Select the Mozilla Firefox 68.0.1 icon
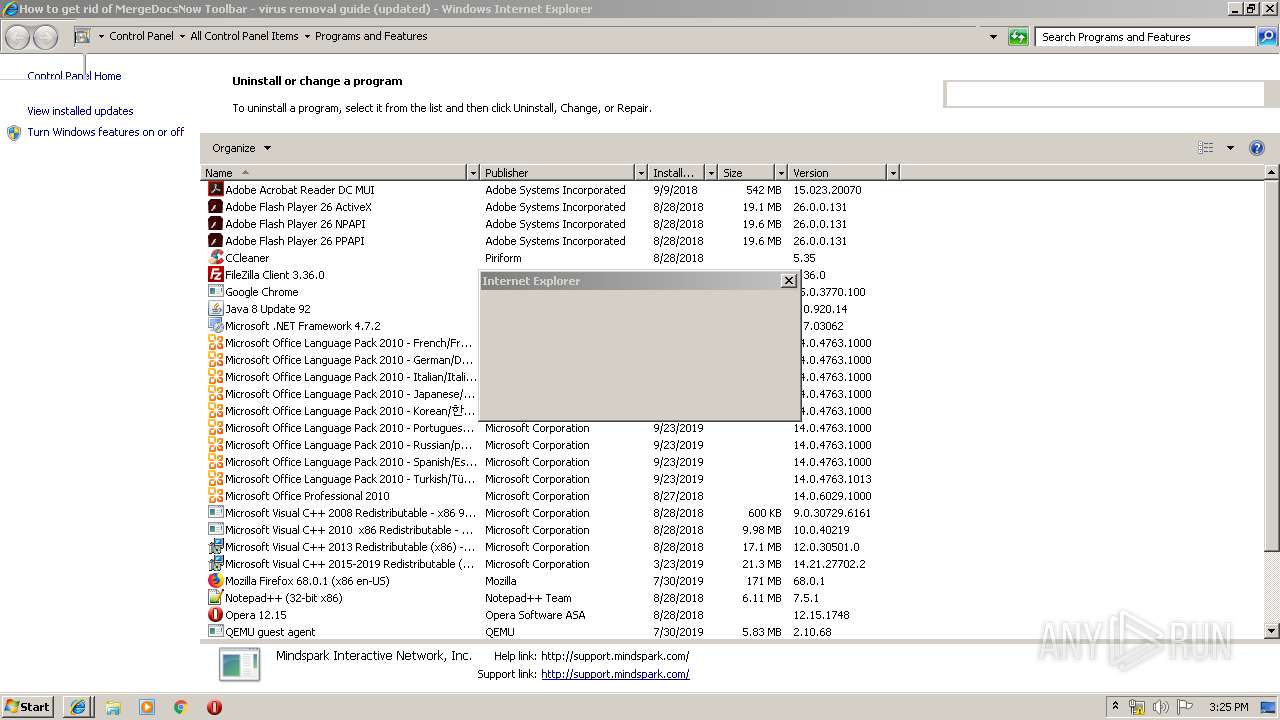 pyautogui.click(x=215, y=580)
